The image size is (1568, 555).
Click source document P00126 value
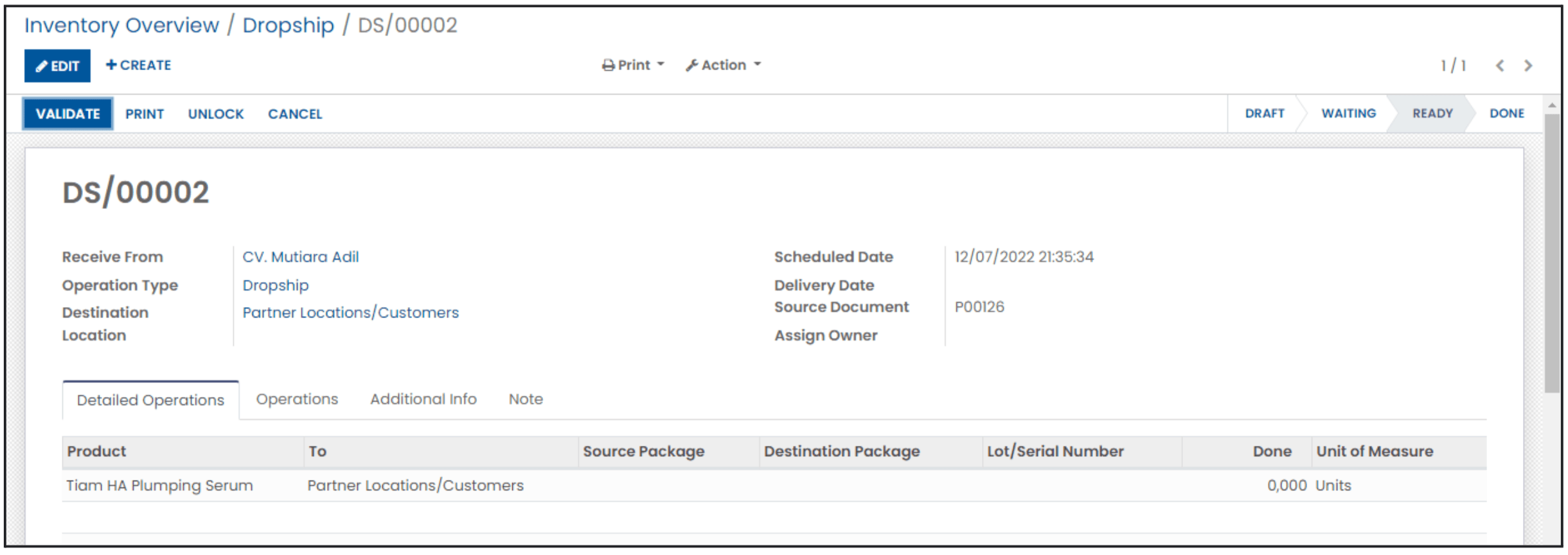coord(979,307)
